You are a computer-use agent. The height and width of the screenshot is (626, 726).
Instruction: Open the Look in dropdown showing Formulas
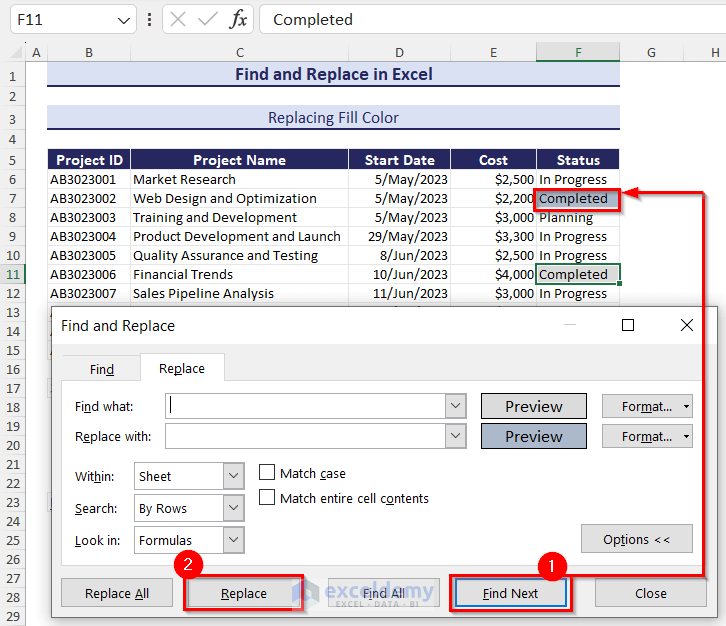tap(233, 540)
